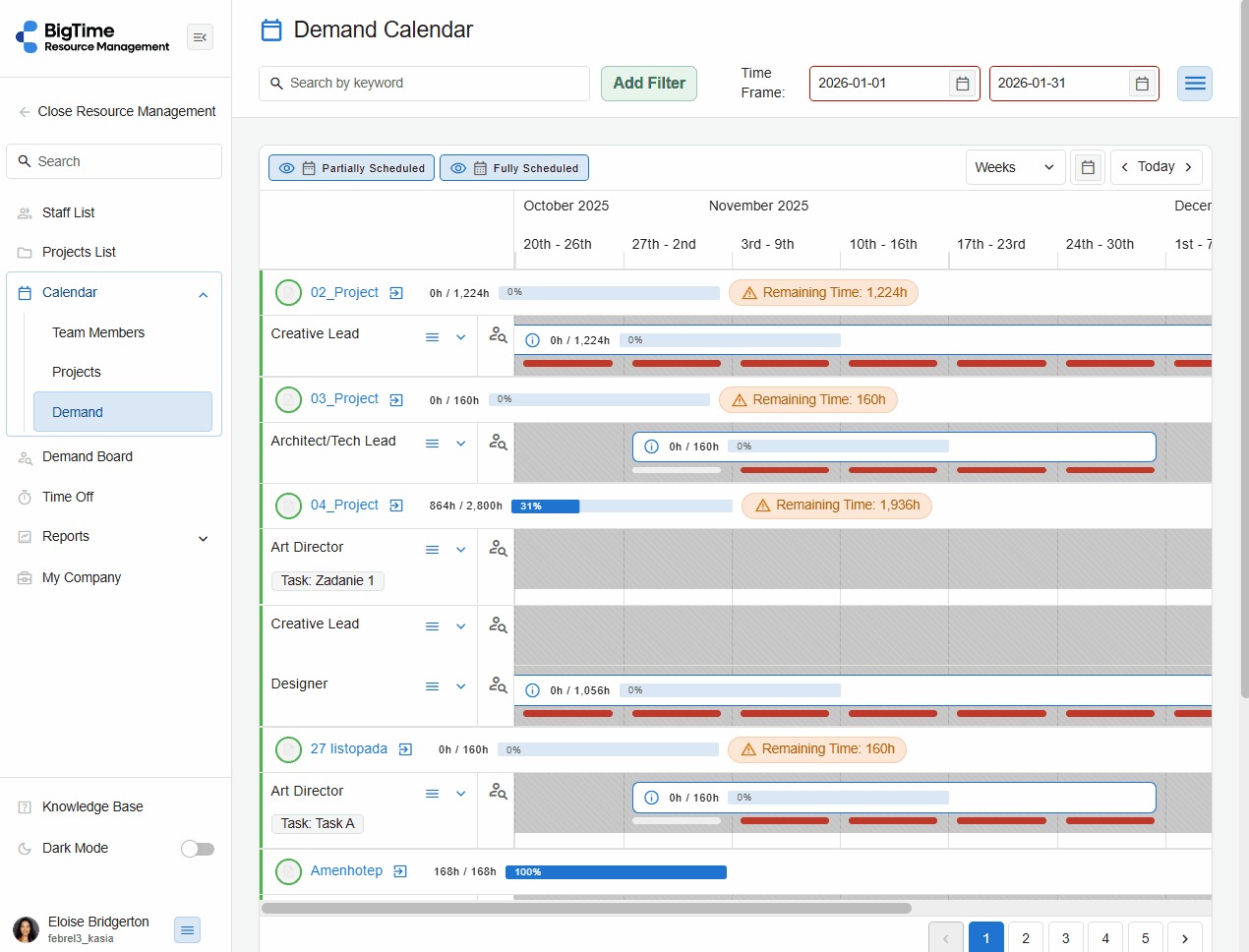Open Team Members under Calendar

[98, 332]
